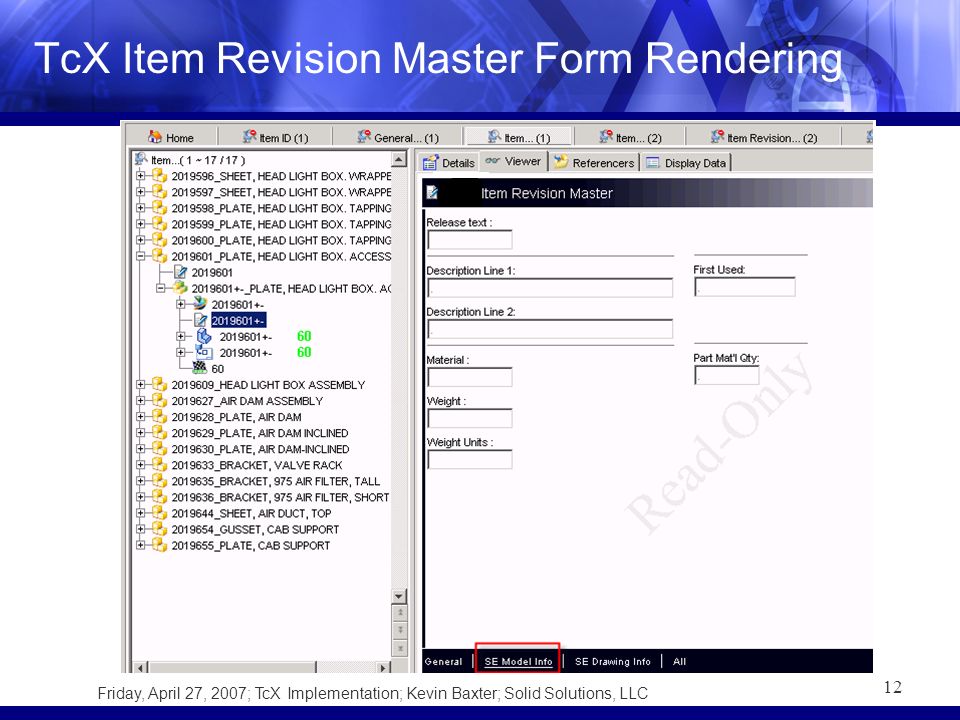The height and width of the screenshot is (720, 960).
Task: Open the SE Drawing Info form page
Action: coord(612,661)
